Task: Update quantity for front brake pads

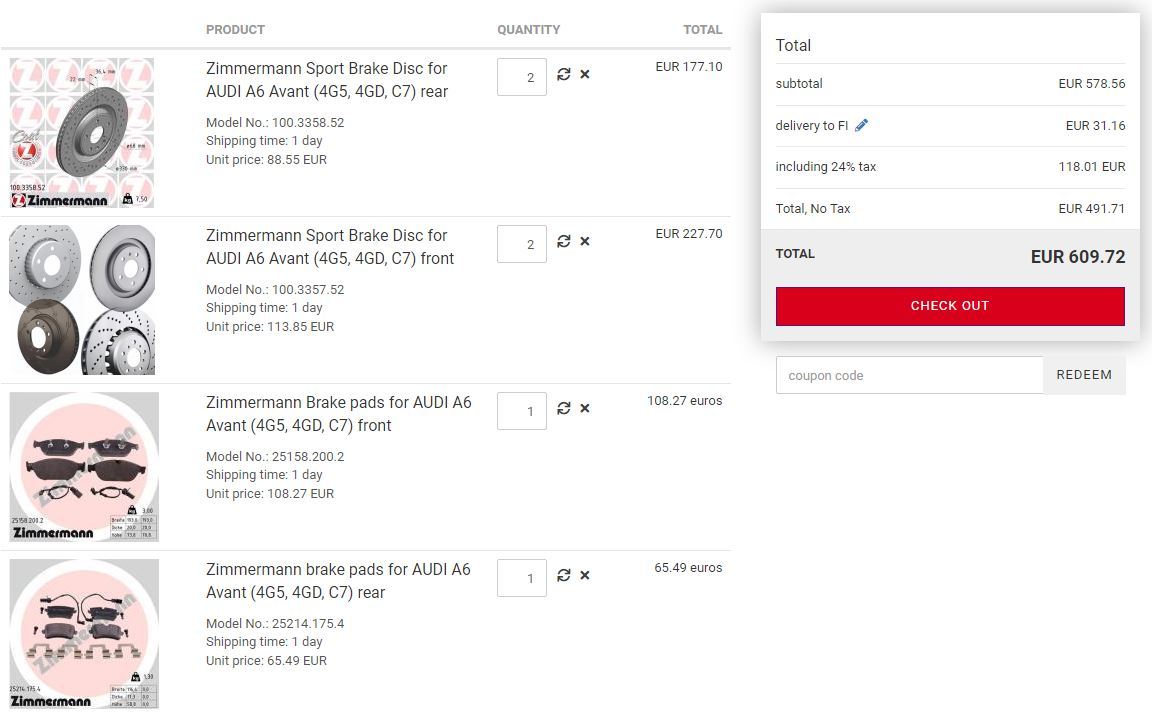Action: pyautogui.click(x=564, y=409)
